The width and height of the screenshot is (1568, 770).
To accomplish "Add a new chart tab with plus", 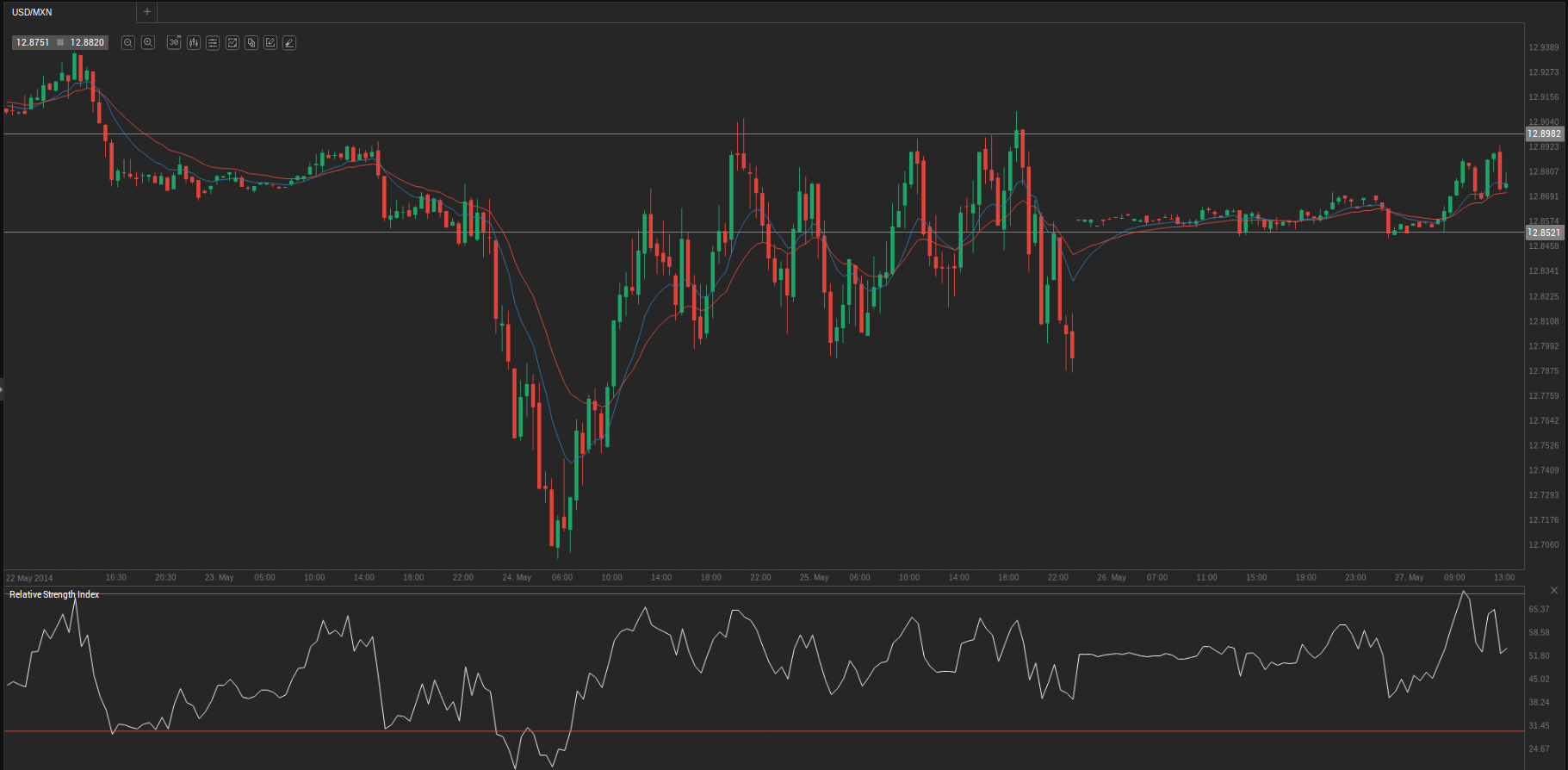I will pos(147,12).
